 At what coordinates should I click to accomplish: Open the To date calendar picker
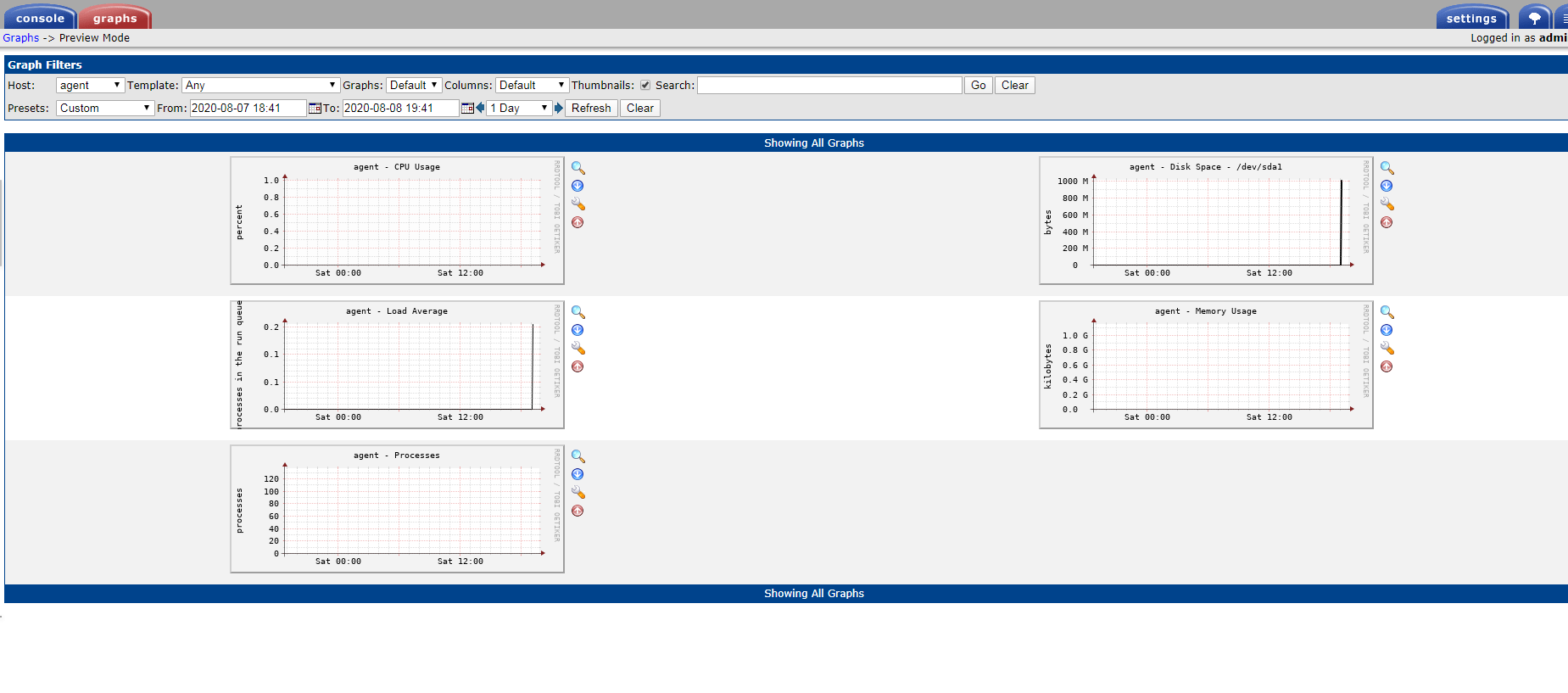coord(466,109)
